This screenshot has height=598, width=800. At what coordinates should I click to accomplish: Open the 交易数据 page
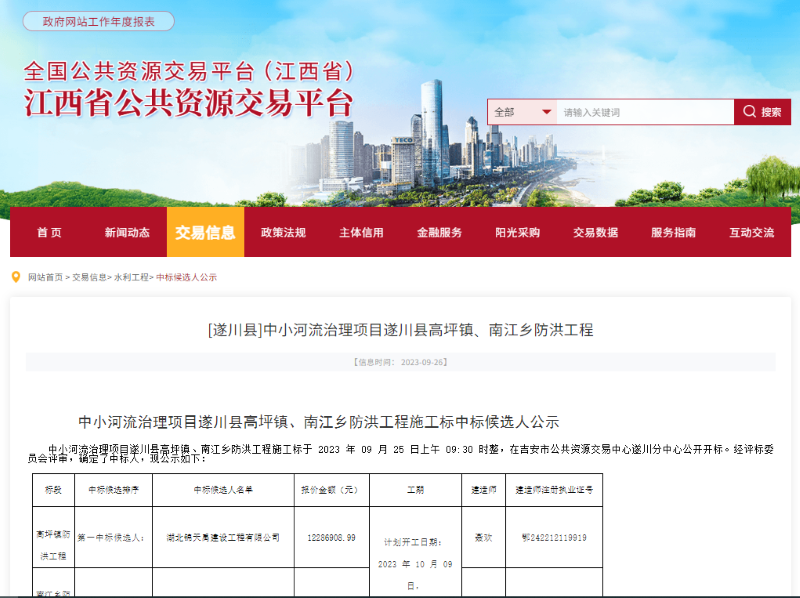(595, 232)
